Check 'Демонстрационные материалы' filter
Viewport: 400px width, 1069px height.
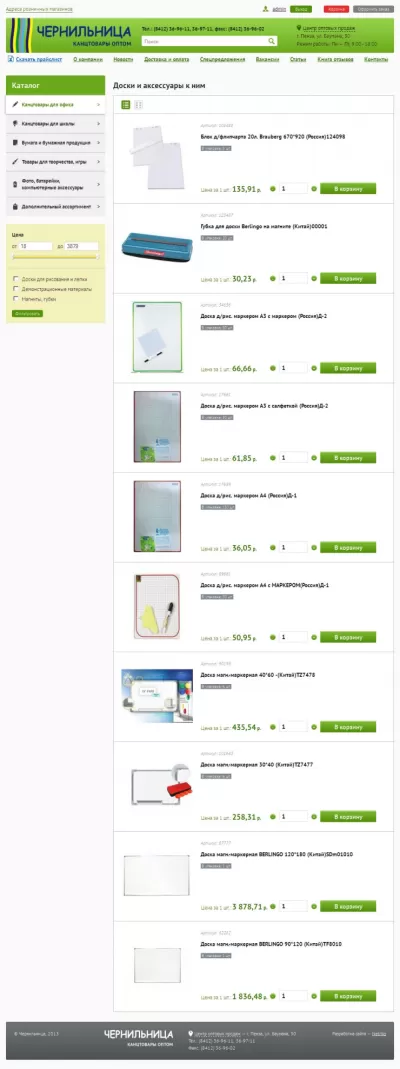pos(15,289)
